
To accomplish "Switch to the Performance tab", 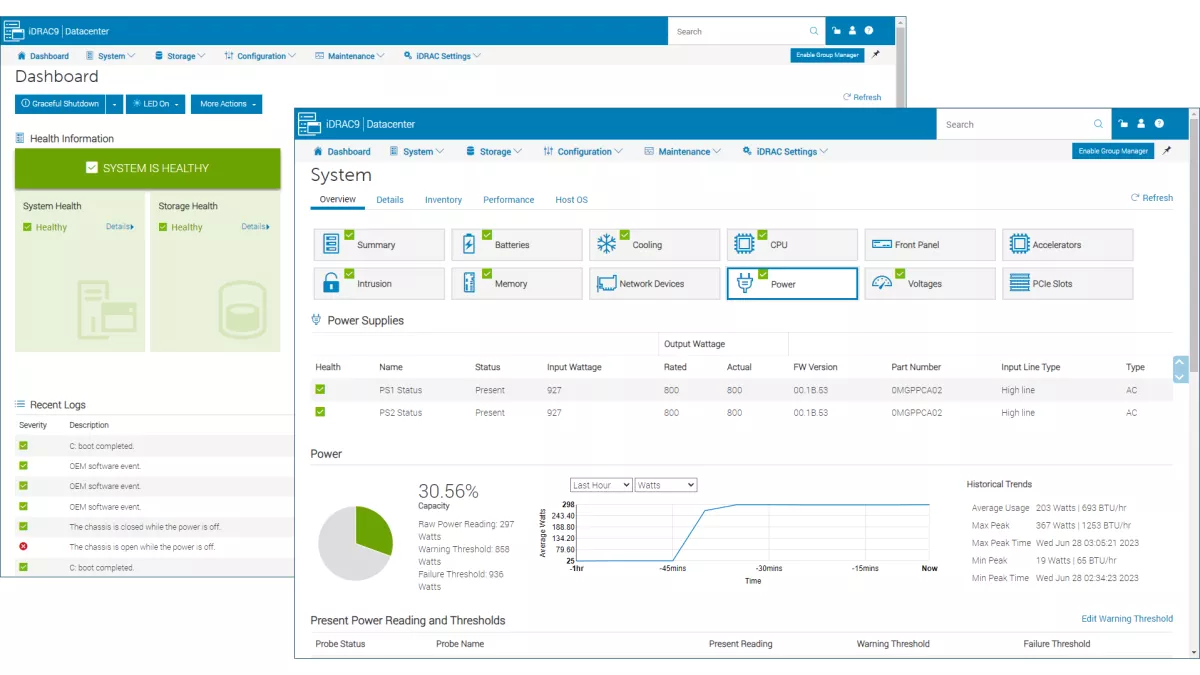I will 509,200.
